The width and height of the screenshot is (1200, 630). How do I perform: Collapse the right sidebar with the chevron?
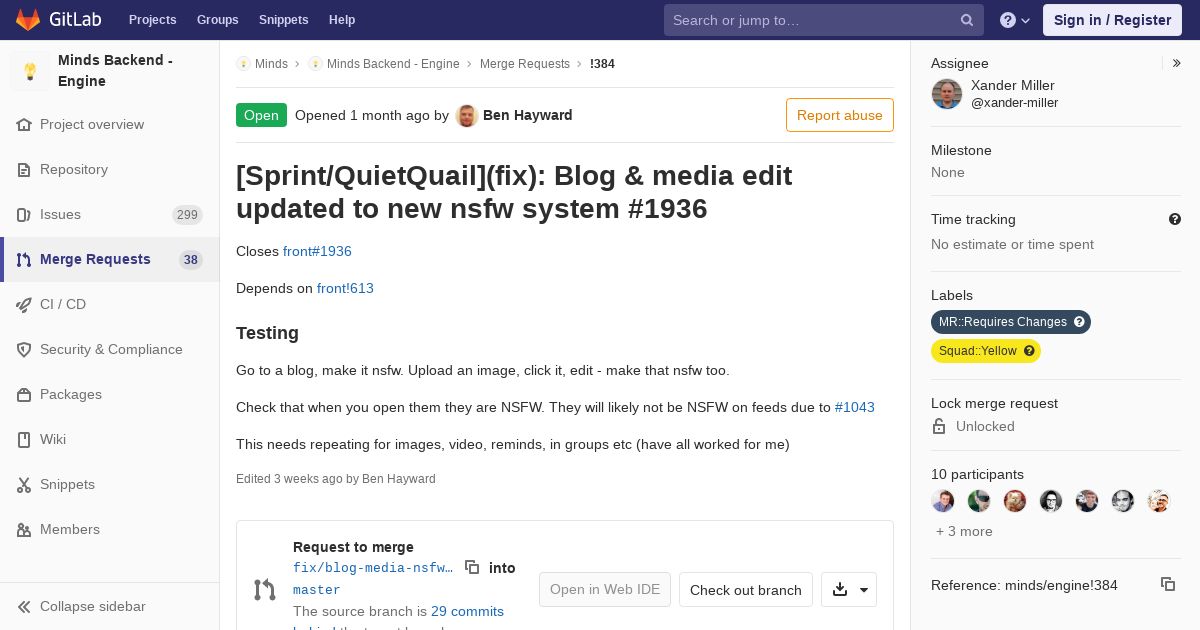click(x=1177, y=63)
